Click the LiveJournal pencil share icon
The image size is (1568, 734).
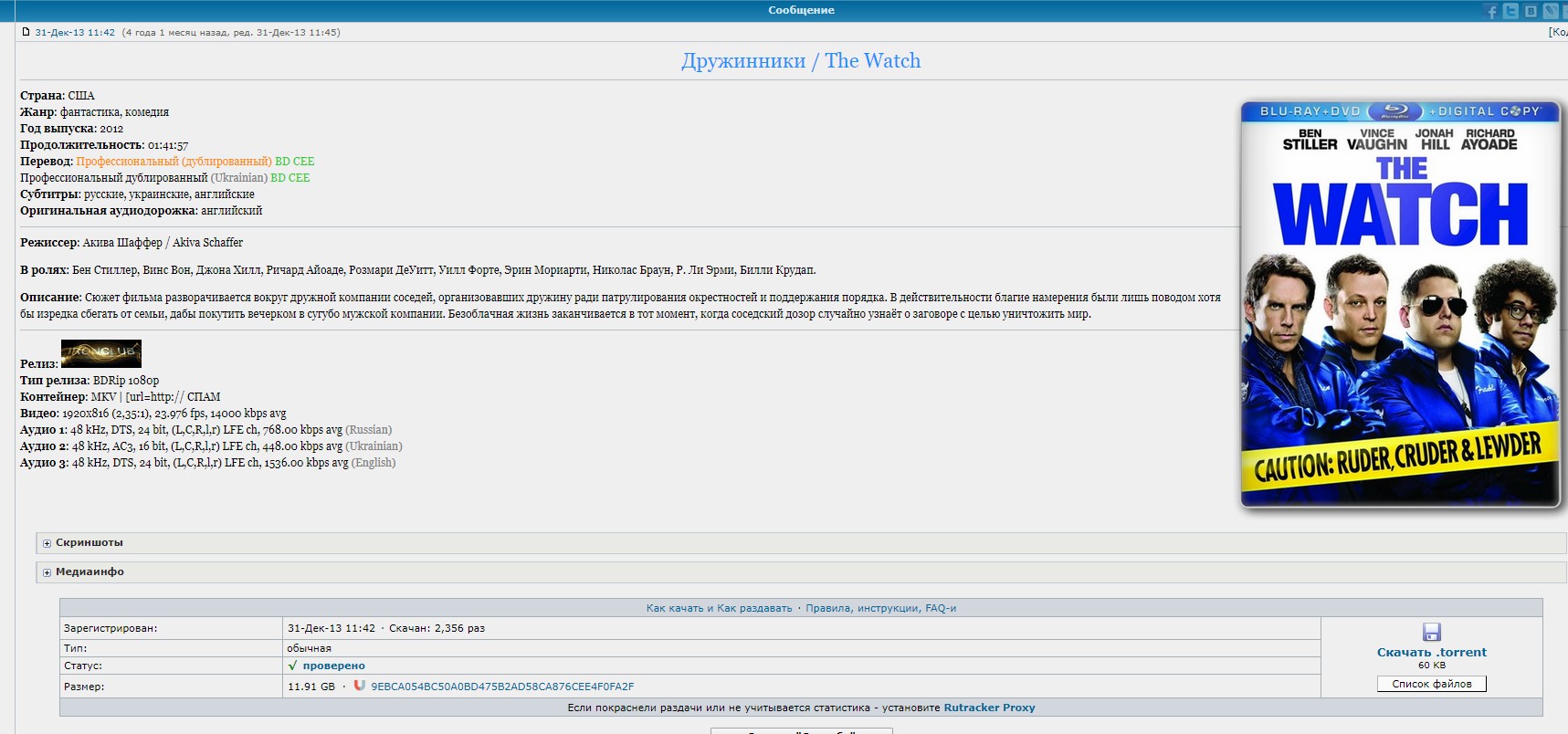[1551, 11]
